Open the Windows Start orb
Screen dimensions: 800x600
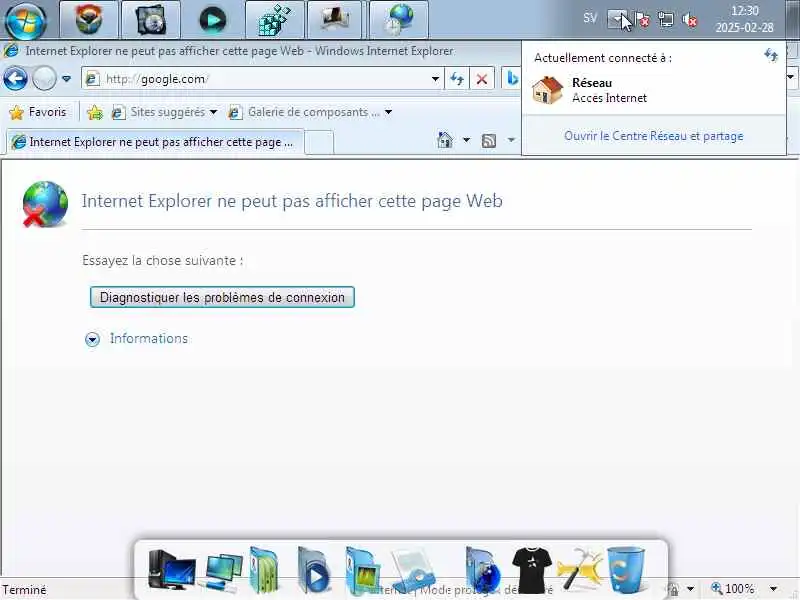(24, 20)
